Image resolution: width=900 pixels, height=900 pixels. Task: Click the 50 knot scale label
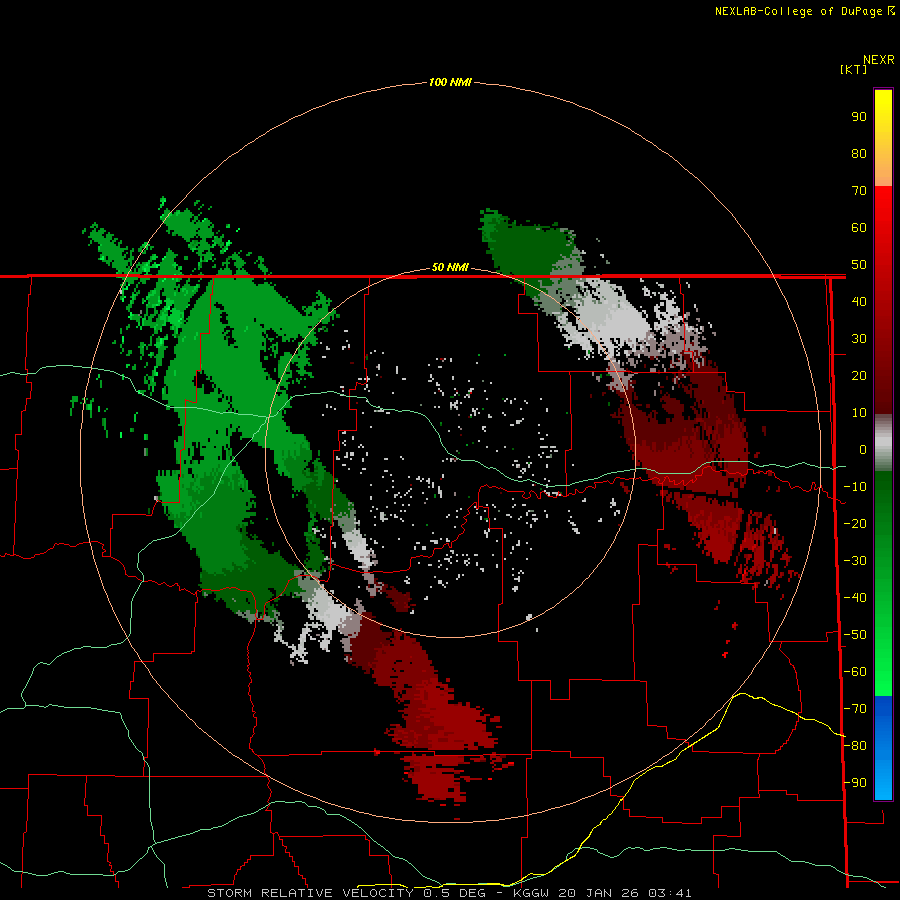(x=859, y=265)
